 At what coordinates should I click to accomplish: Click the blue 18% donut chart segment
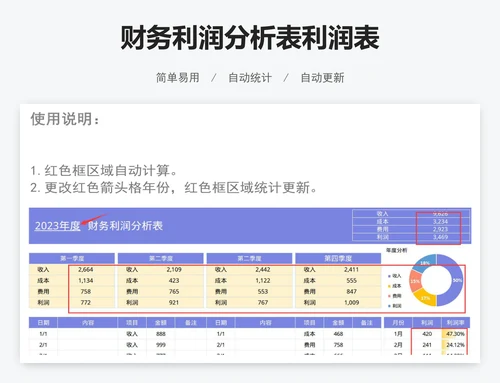(x=425, y=262)
